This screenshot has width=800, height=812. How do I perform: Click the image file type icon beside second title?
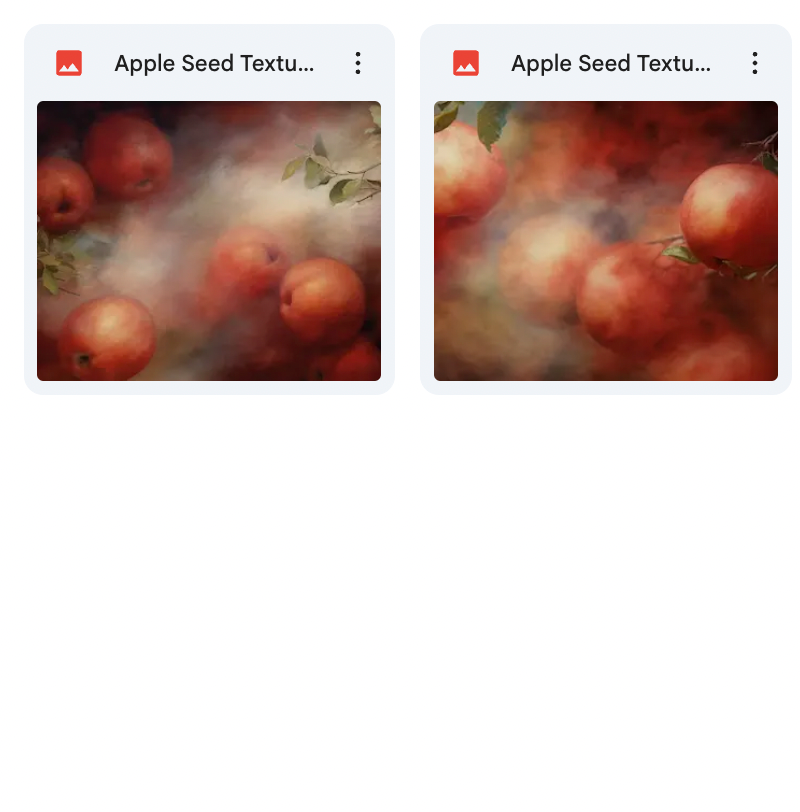pos(466,63)
